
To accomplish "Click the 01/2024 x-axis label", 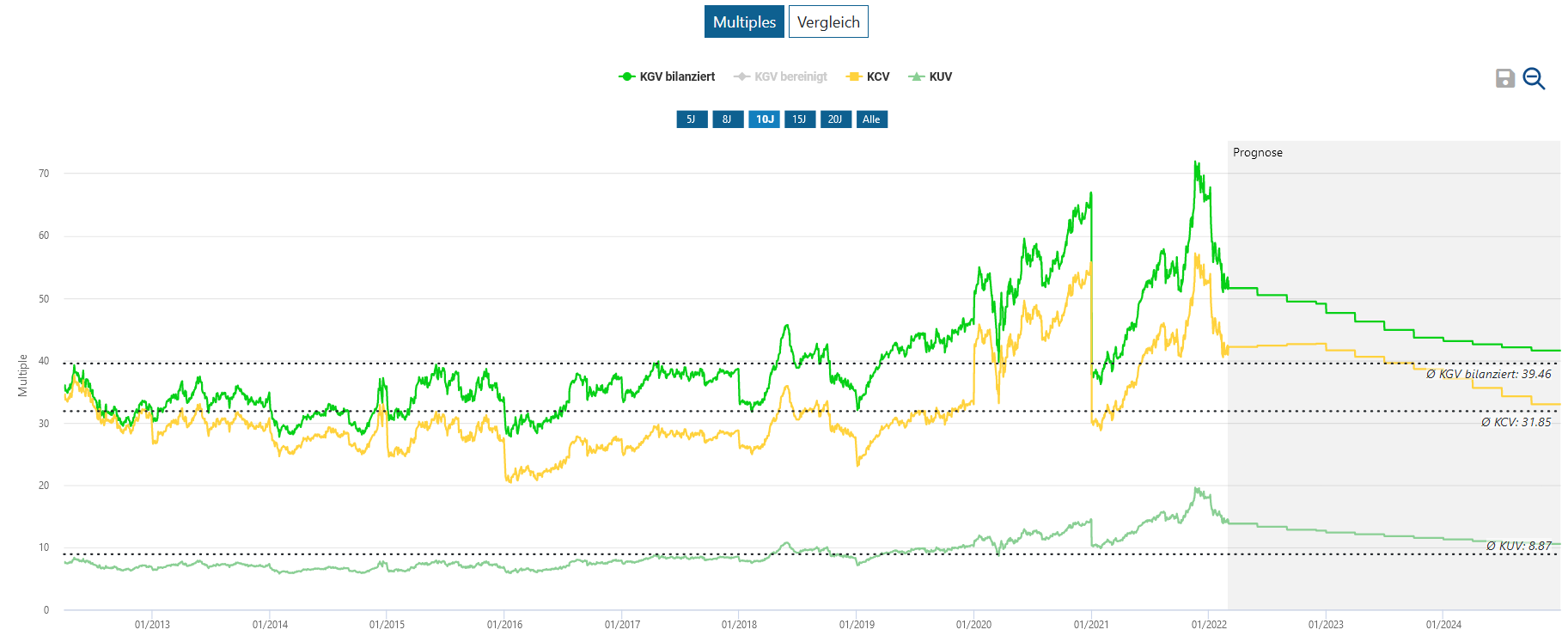I will [1443, 625].
